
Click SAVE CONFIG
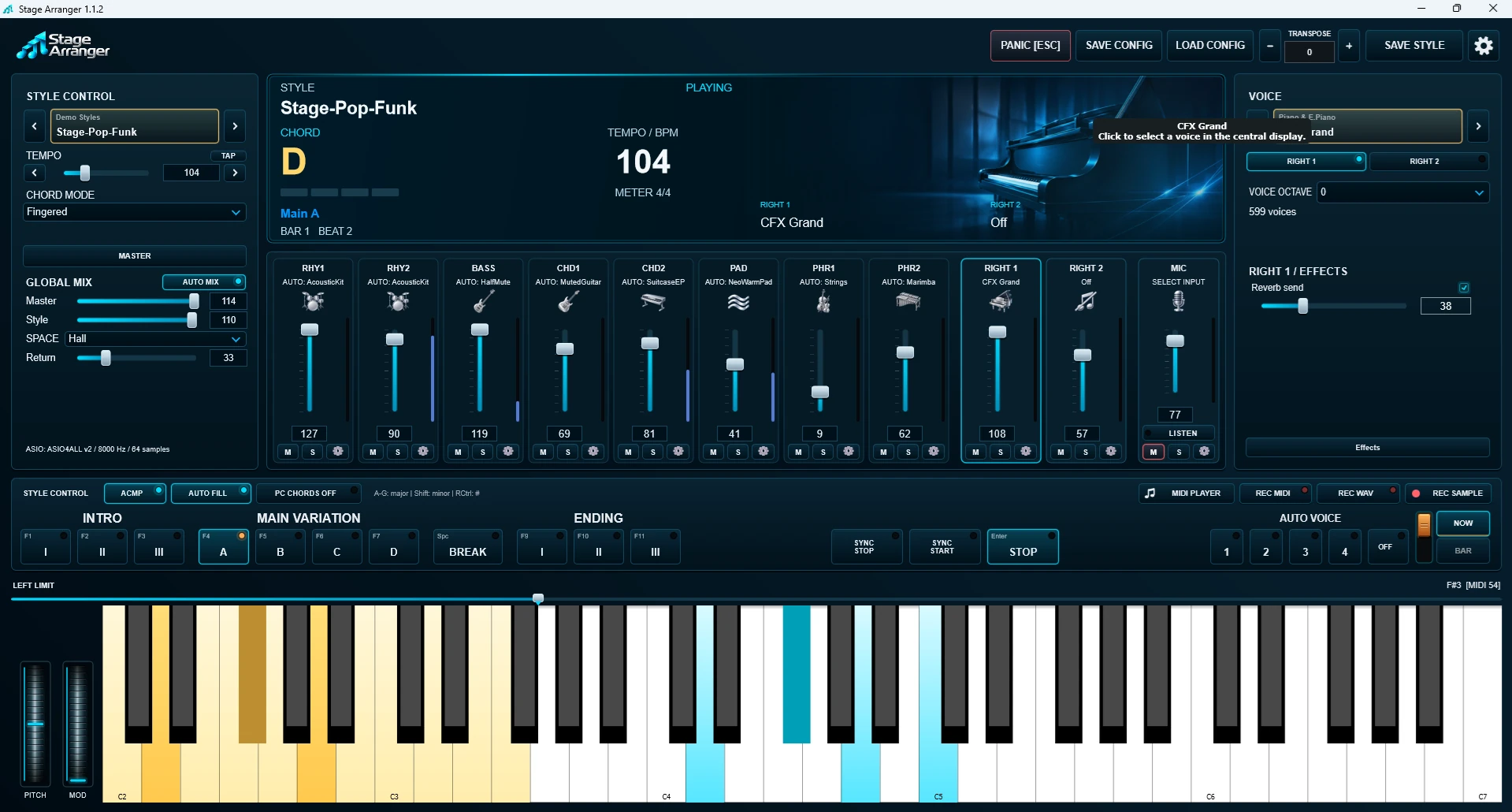1119,46
